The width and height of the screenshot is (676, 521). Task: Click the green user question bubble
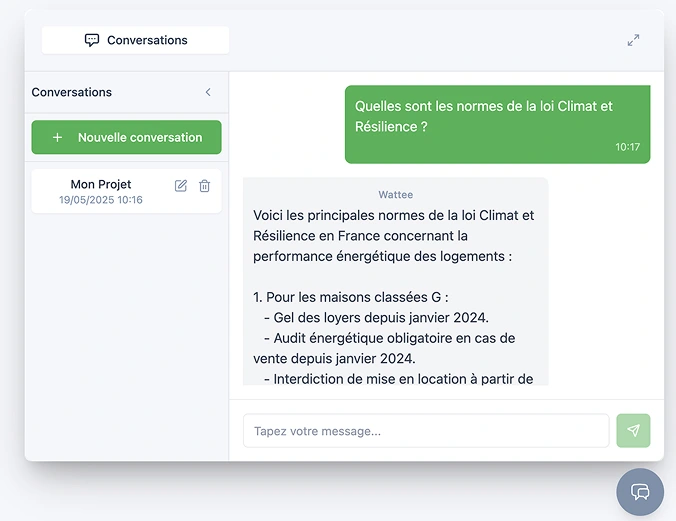(x=498, y=124)
